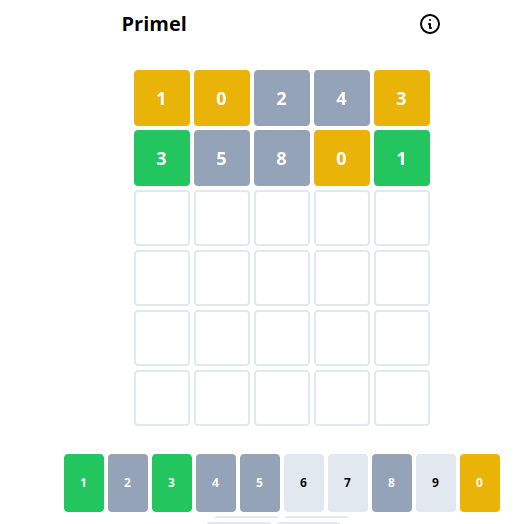Tap the gray 8 key on keypad
This screenshot has height=524, width=527.
tap(392, 483)
